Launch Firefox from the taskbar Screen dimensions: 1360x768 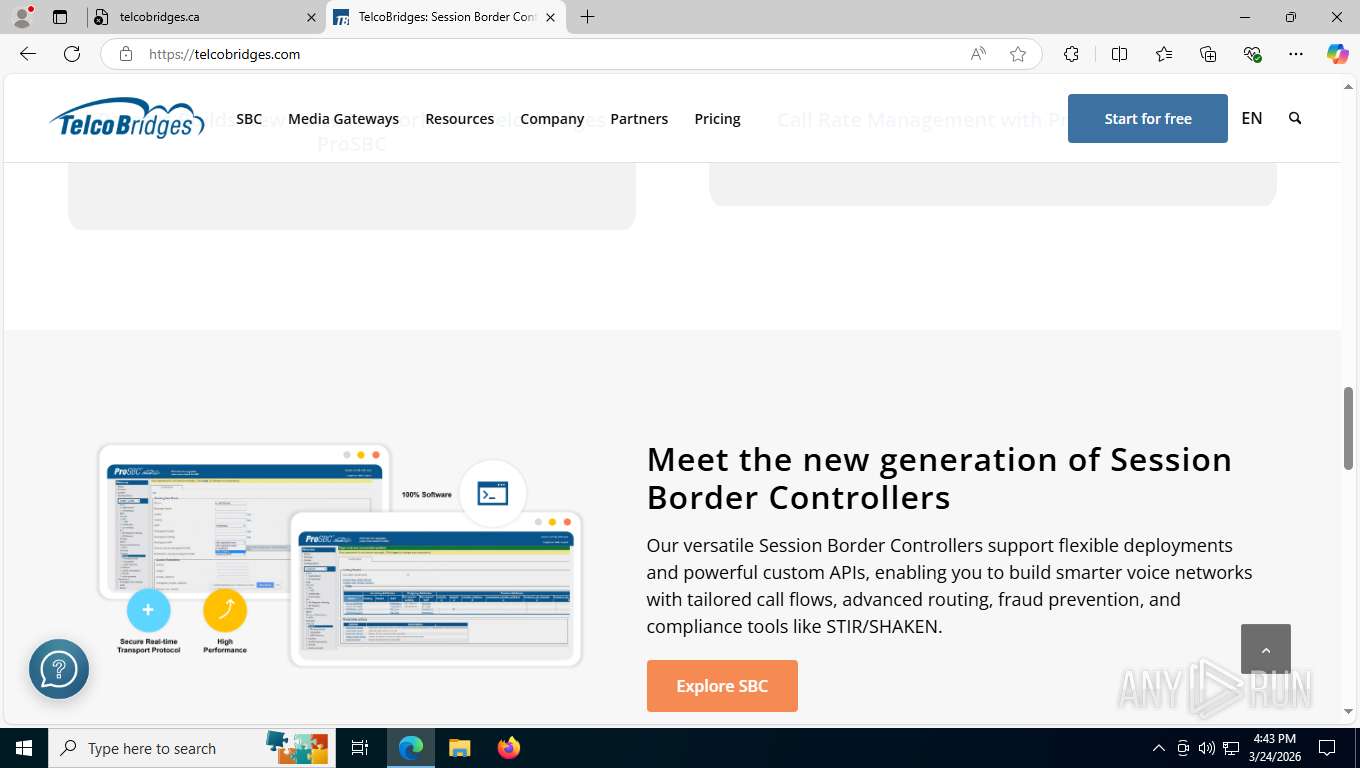(x=509, y=748)
